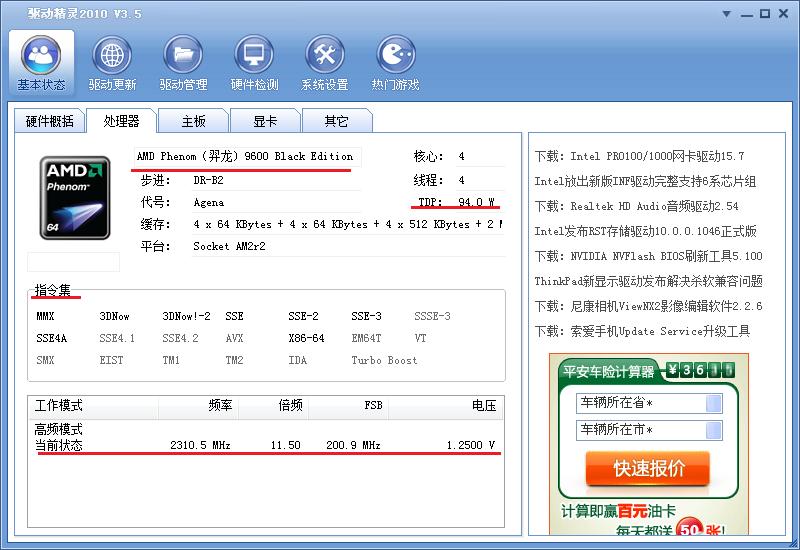Open NVIDIA NVFlash BIOS刷新工具 download link
The width and height of the screenshot is (800, 550).
pyautogui.click(x=648, y=256)
